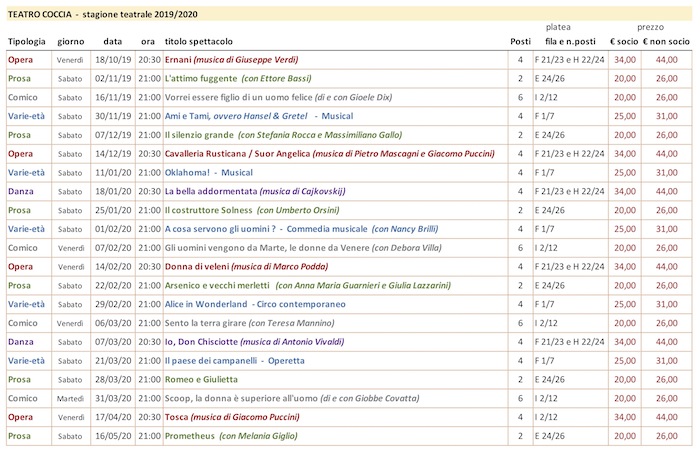The height and width of the screenshot is (453, 700).
Task: Select 'Venerdì' in the Ernani row
Action: 70,60
